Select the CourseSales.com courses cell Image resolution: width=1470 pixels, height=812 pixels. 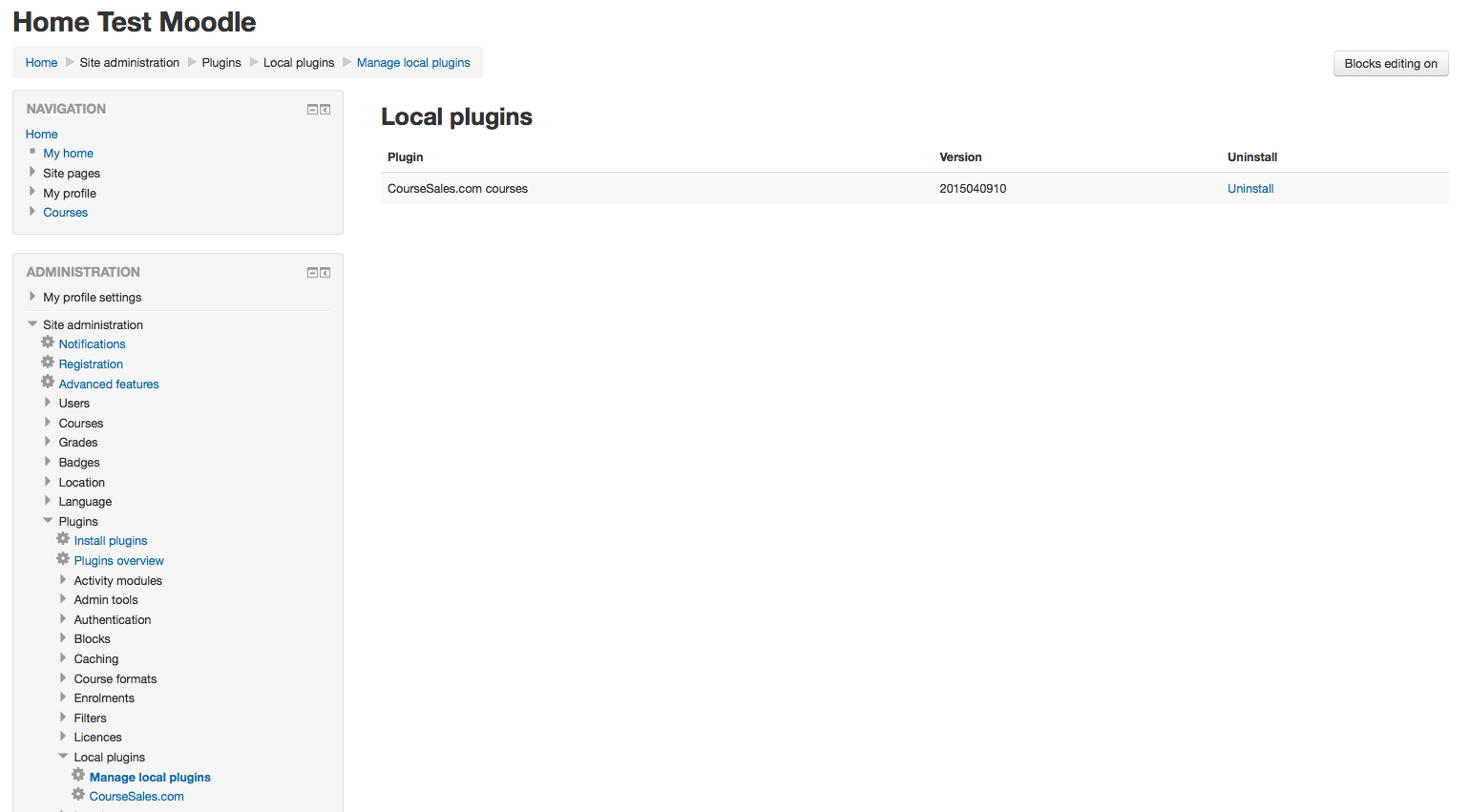pos(457,189)
